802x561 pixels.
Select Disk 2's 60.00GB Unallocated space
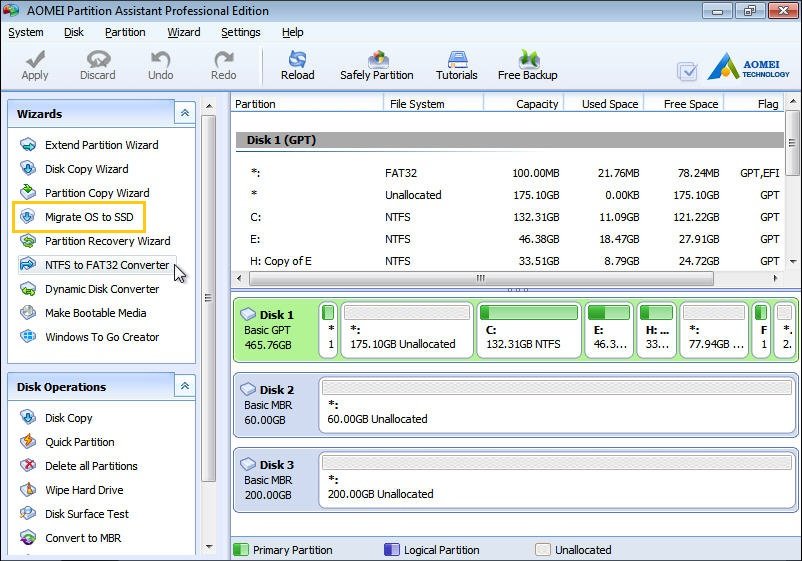tap(556, 405)
